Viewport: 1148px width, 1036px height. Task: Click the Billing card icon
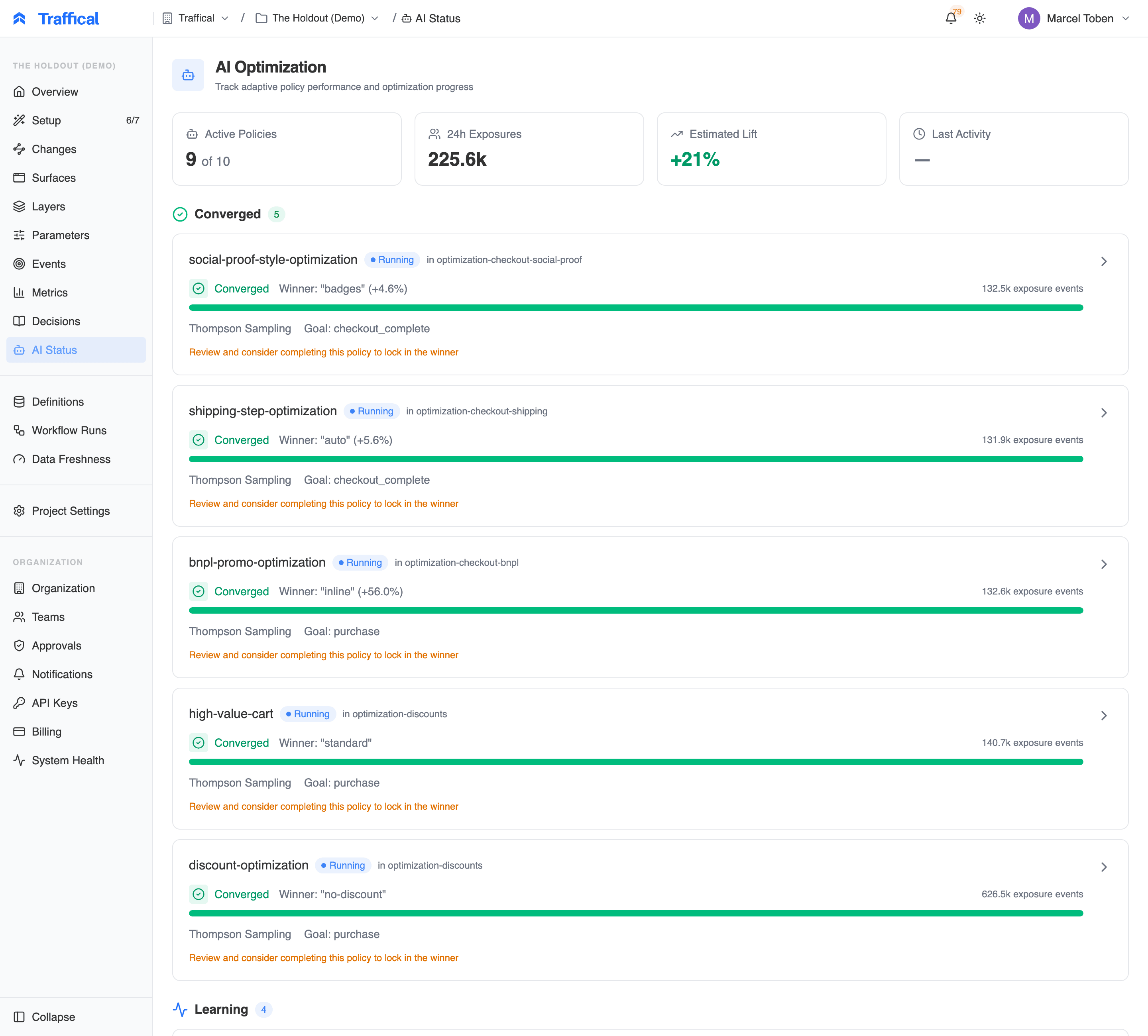20,732
